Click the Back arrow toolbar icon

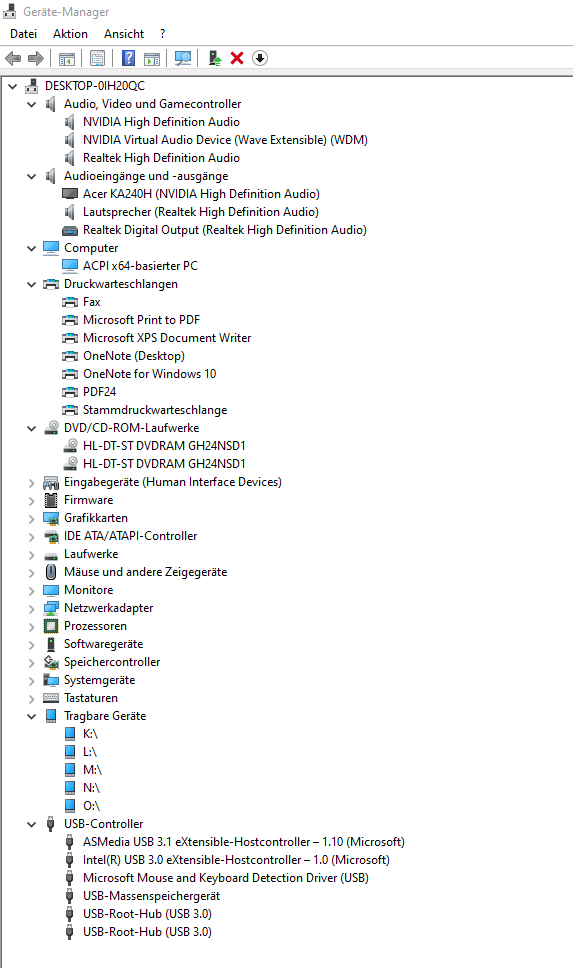(13, 59)
